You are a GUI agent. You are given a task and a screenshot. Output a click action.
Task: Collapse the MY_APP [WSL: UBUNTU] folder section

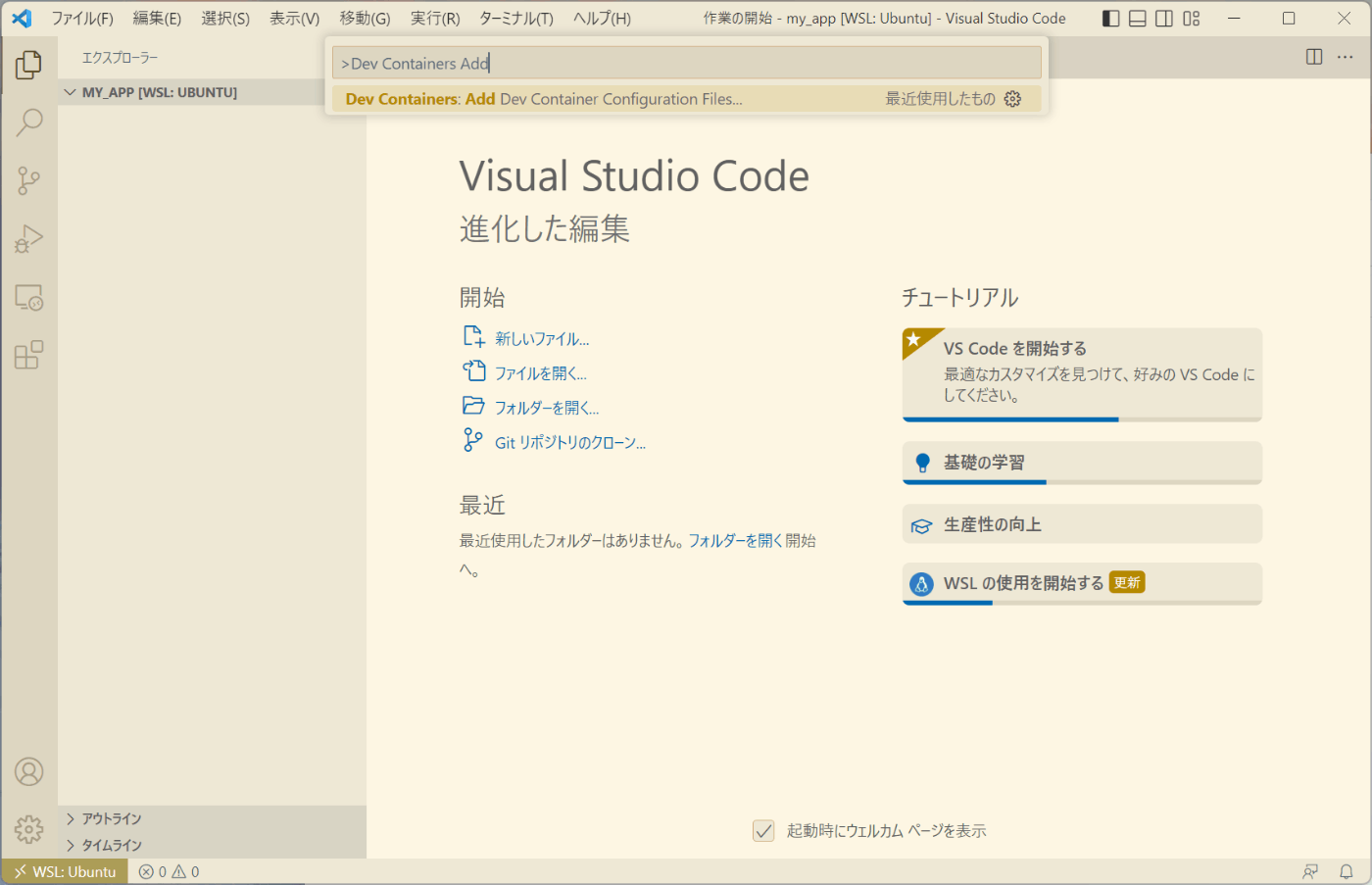click(212, 92)
